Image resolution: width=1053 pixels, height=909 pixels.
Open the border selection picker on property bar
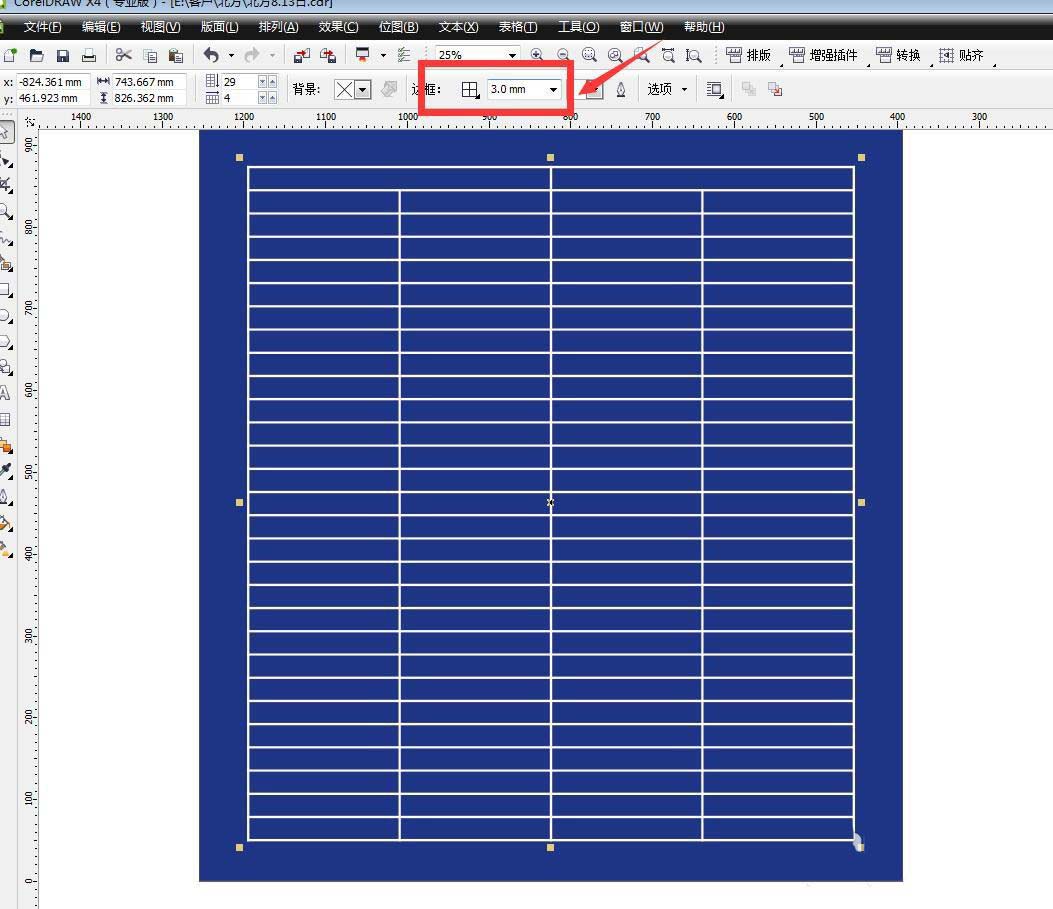[x=471, y=89]
